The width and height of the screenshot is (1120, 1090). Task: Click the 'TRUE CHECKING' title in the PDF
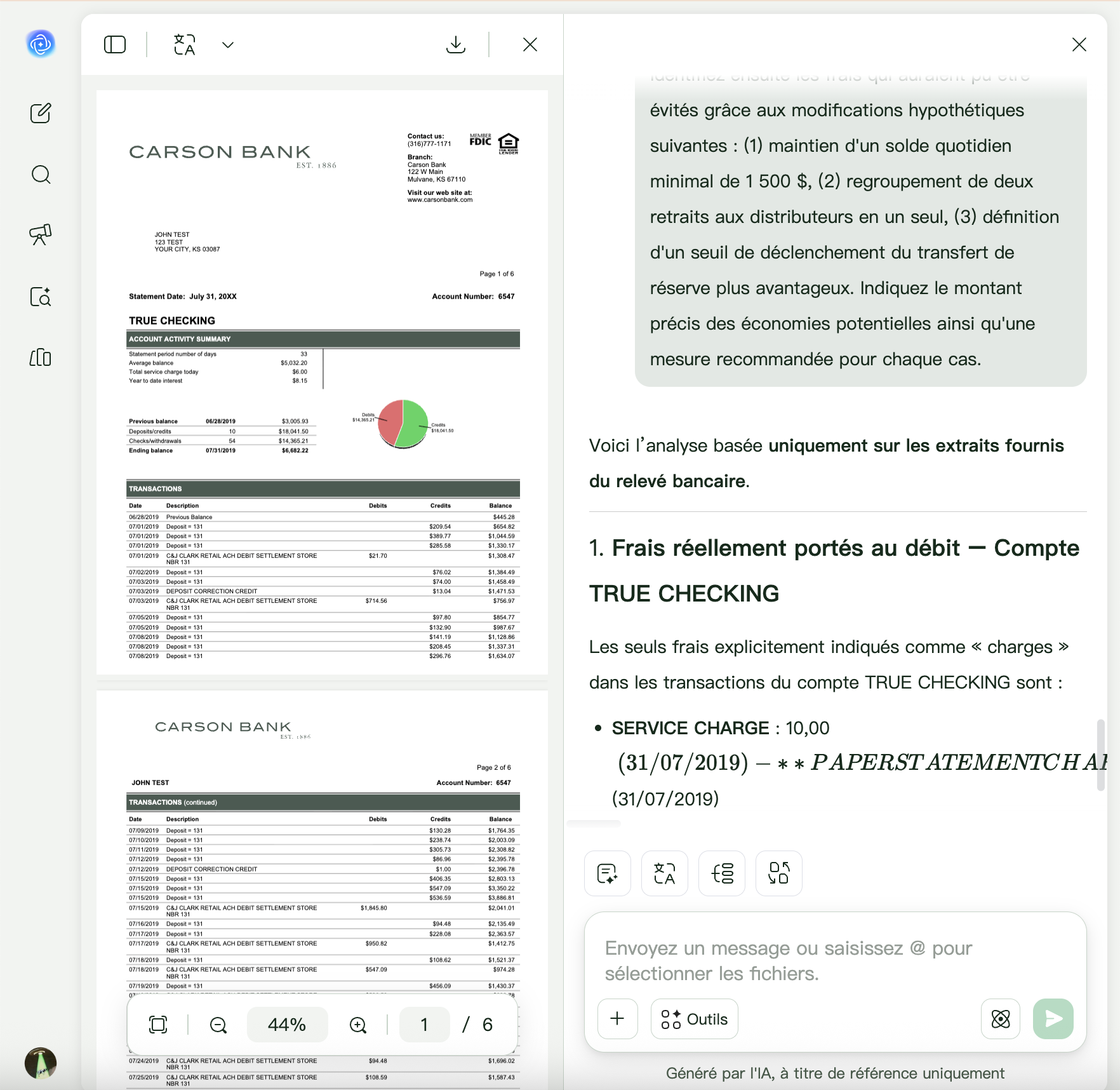point(172,321)
